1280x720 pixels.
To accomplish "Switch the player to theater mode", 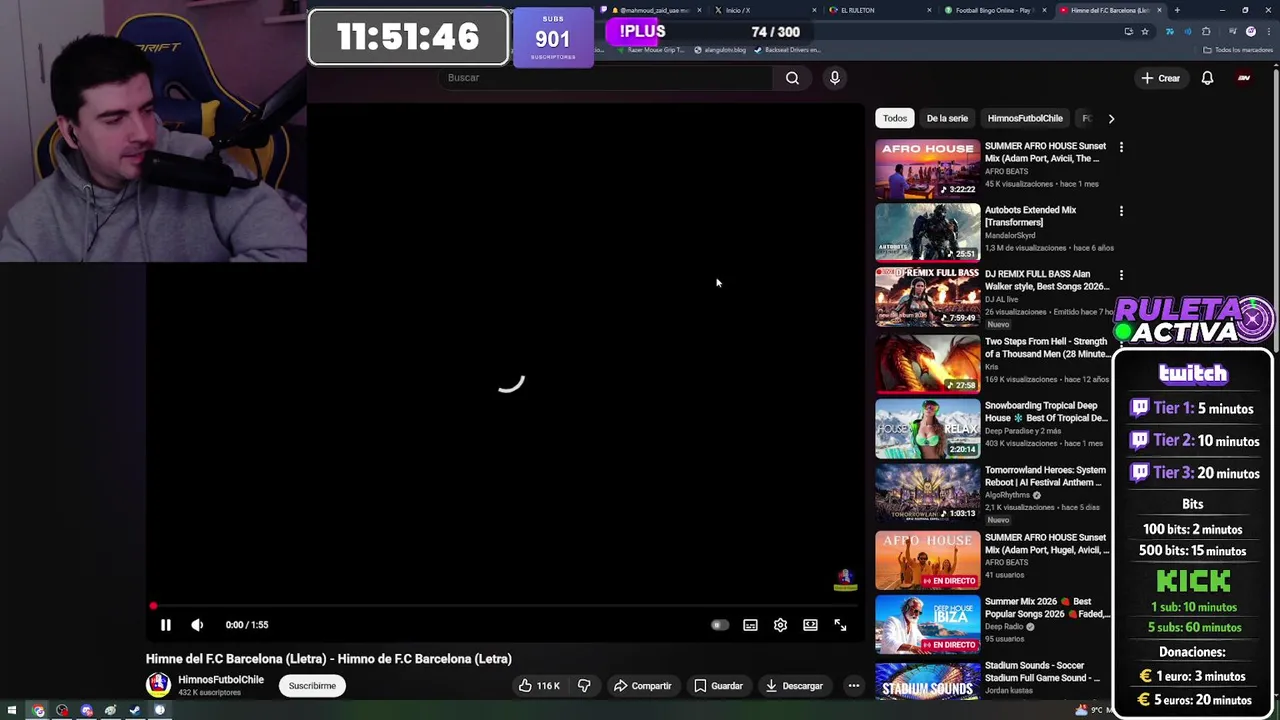I will click(x=810, y=625).
